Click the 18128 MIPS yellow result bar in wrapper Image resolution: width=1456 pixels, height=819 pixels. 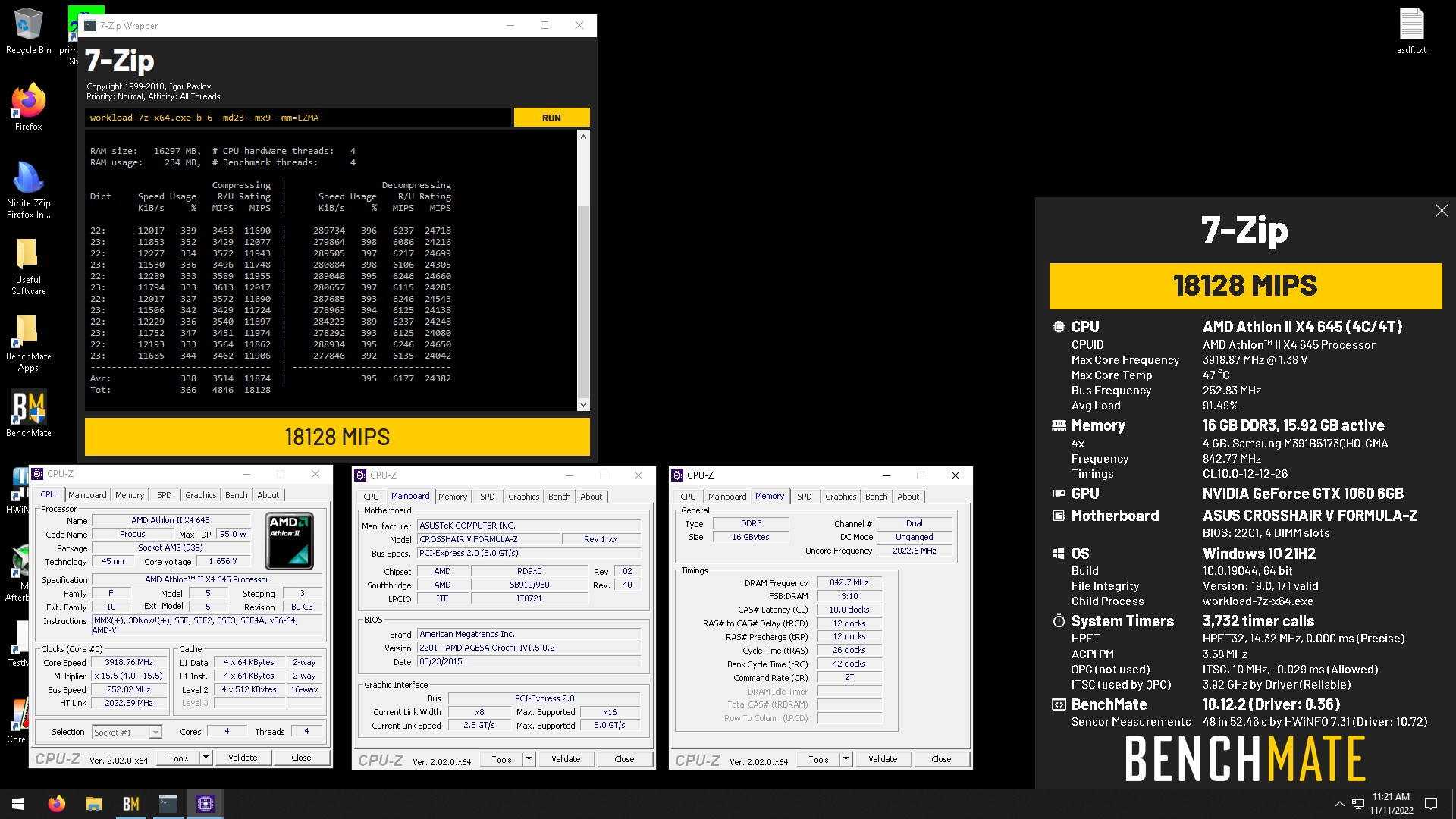click(337, 437)
